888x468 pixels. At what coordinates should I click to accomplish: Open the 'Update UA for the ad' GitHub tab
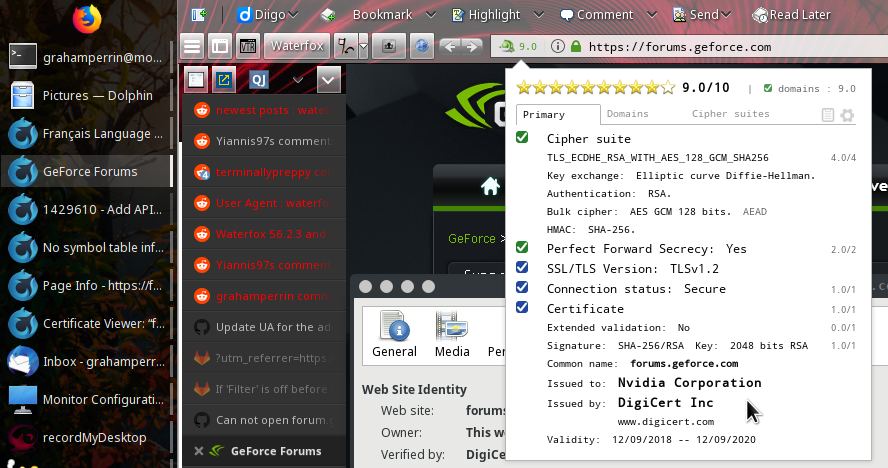[x=264, y=327]
